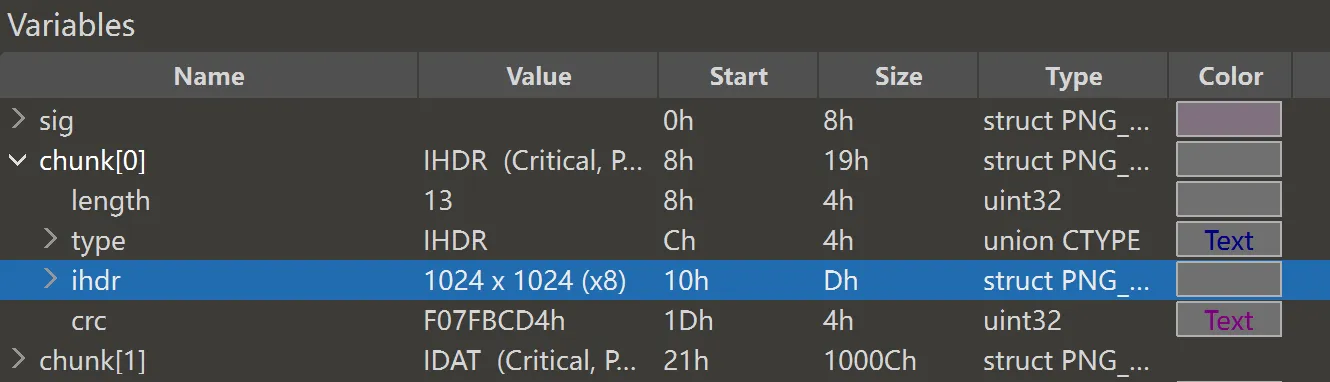
Task: Select the length variable row
Action: pyautogui.click(x=665, y=200)
